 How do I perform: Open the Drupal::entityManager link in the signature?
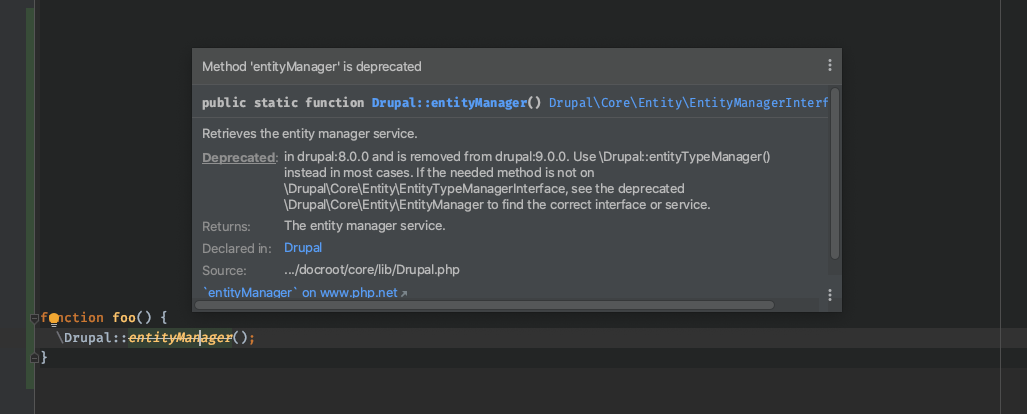(449, 103)
